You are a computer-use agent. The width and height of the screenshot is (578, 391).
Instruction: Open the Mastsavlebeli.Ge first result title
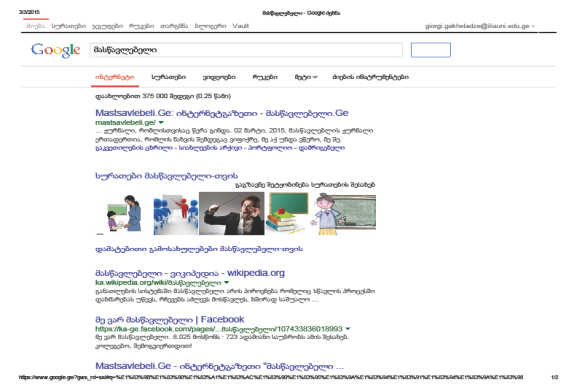point(222,113)
